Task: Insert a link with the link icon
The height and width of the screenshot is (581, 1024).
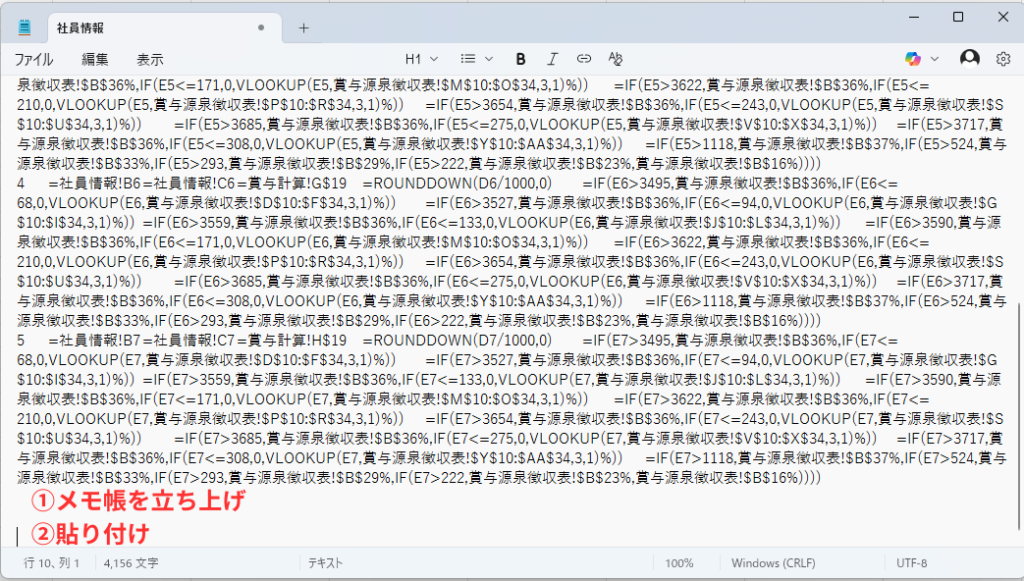Action: [584, 59]
